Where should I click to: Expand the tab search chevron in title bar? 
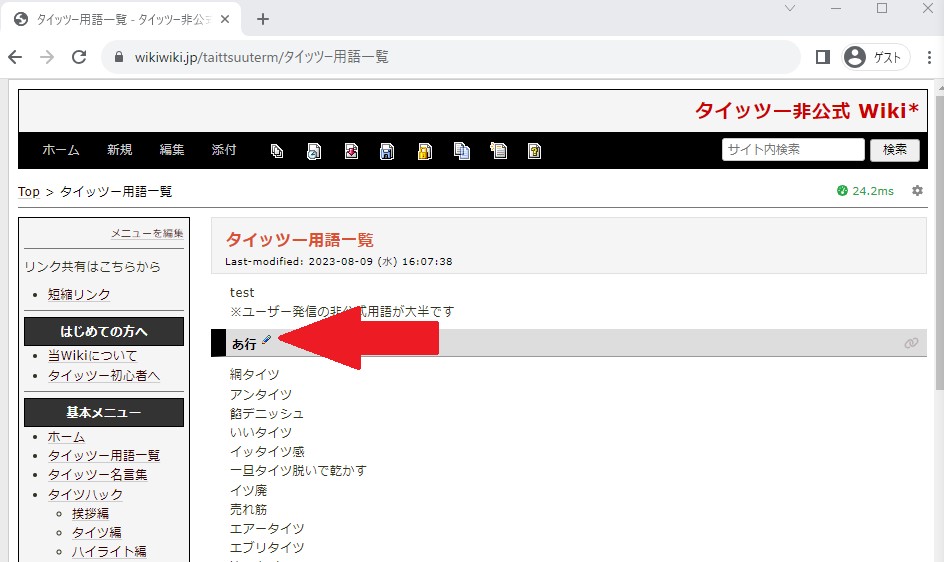(789, 9)
